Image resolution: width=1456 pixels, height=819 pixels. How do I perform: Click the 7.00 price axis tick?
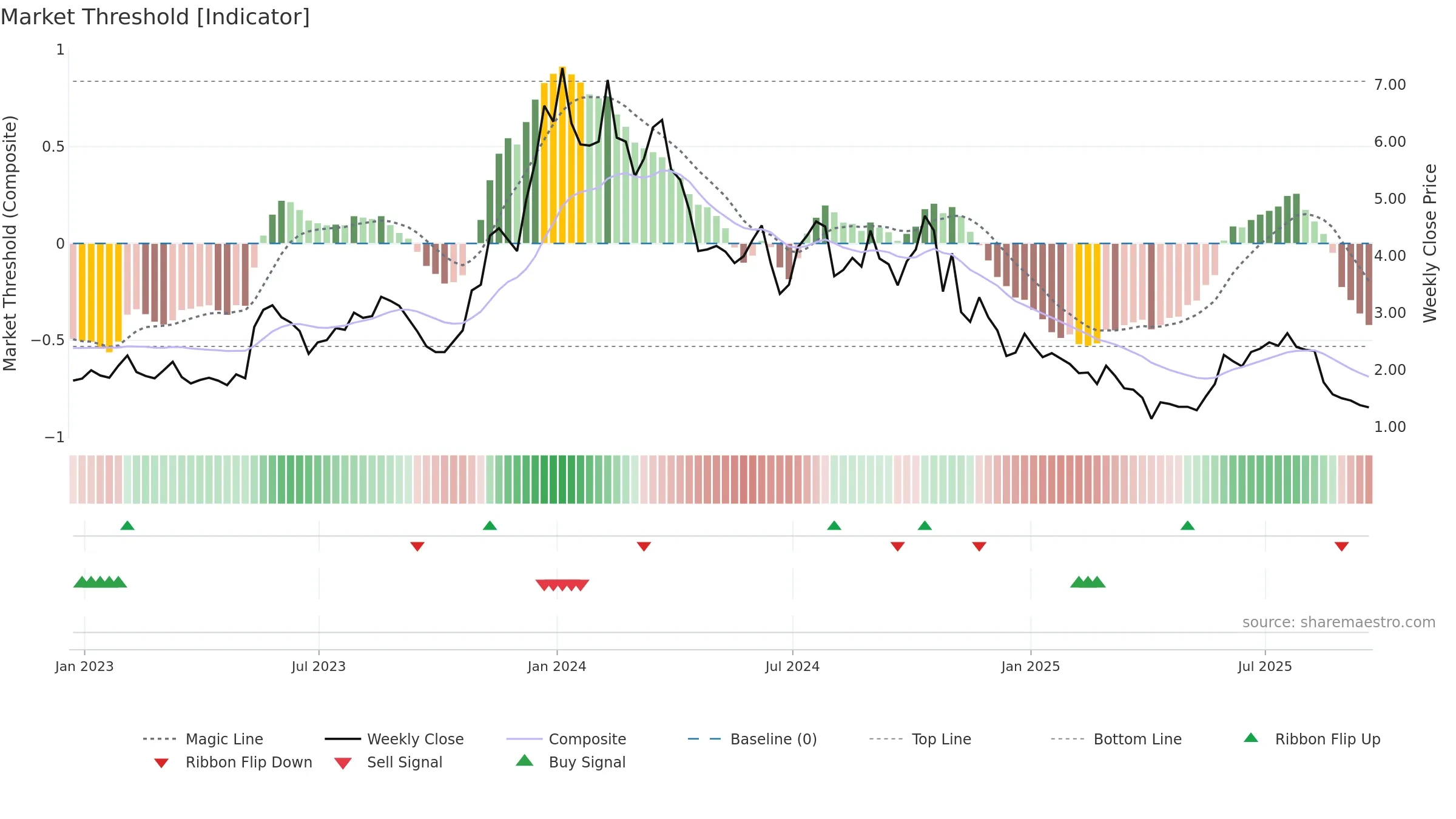(1390, 84)
